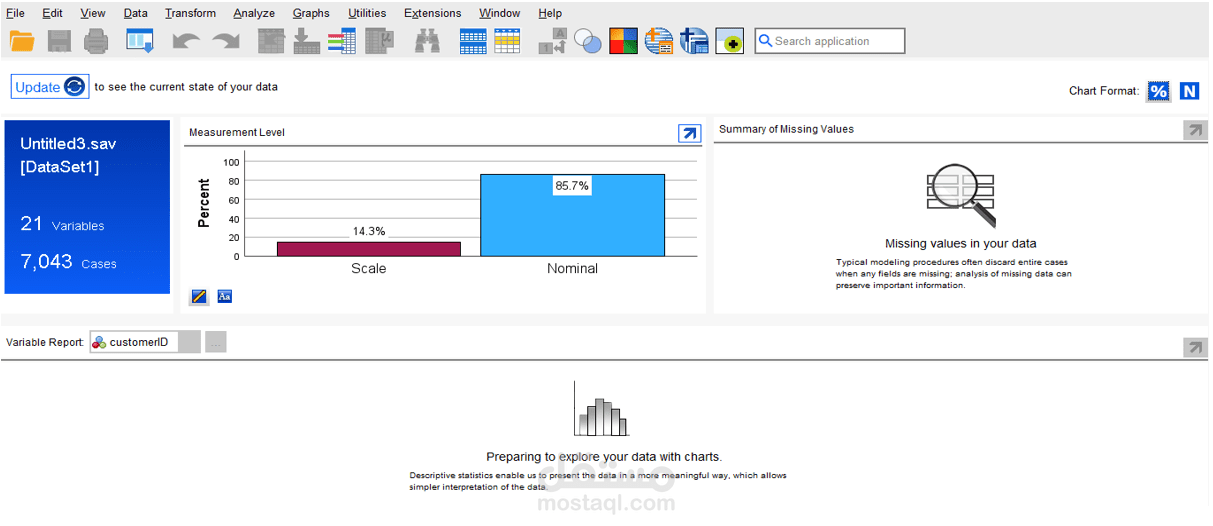This screenshot has height=526, width=1213.
Task: Click the Print icon
Action: [96, 41]
